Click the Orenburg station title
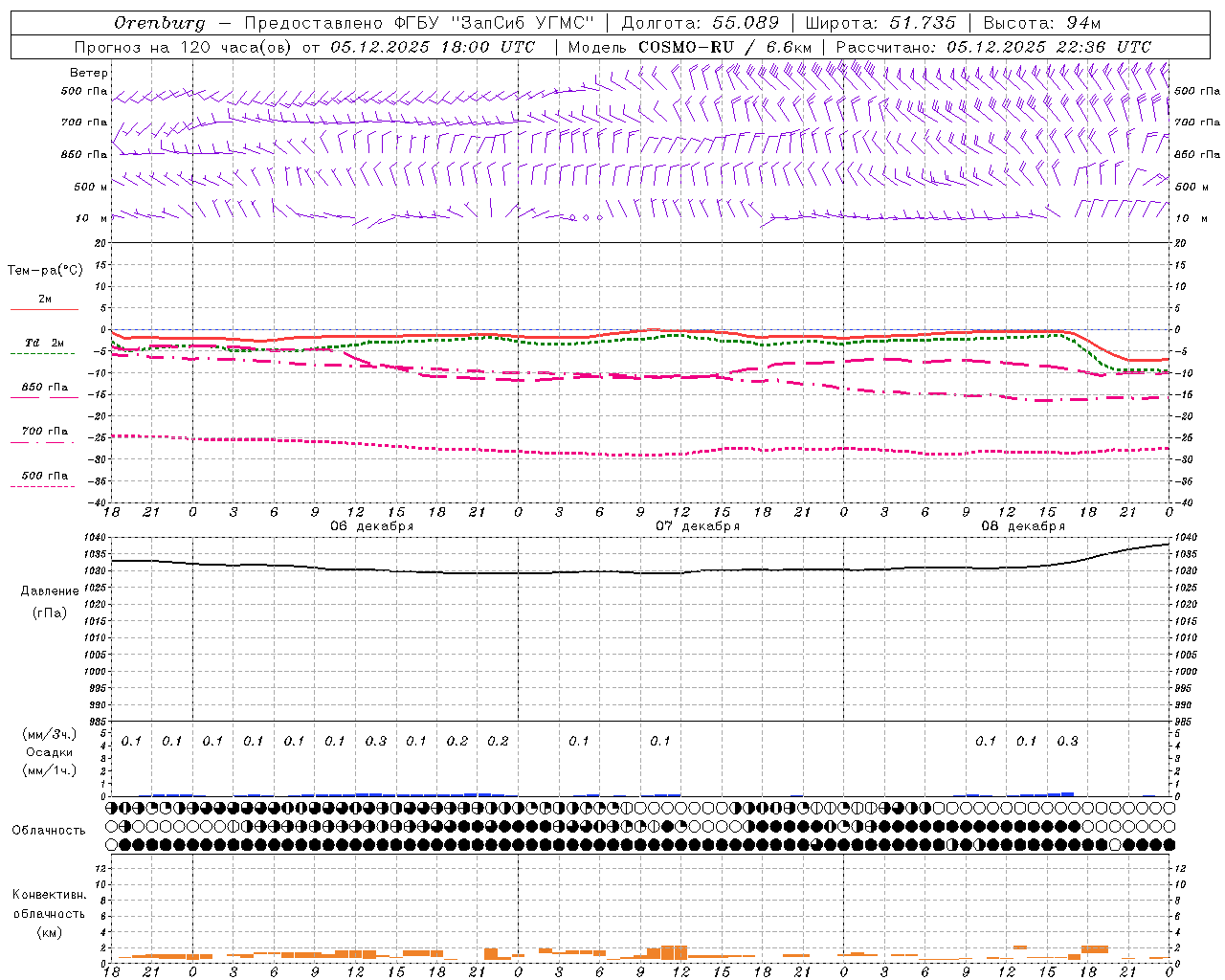Image resolution: width=1225 pixels, height=980 pixels. (159, 23)
